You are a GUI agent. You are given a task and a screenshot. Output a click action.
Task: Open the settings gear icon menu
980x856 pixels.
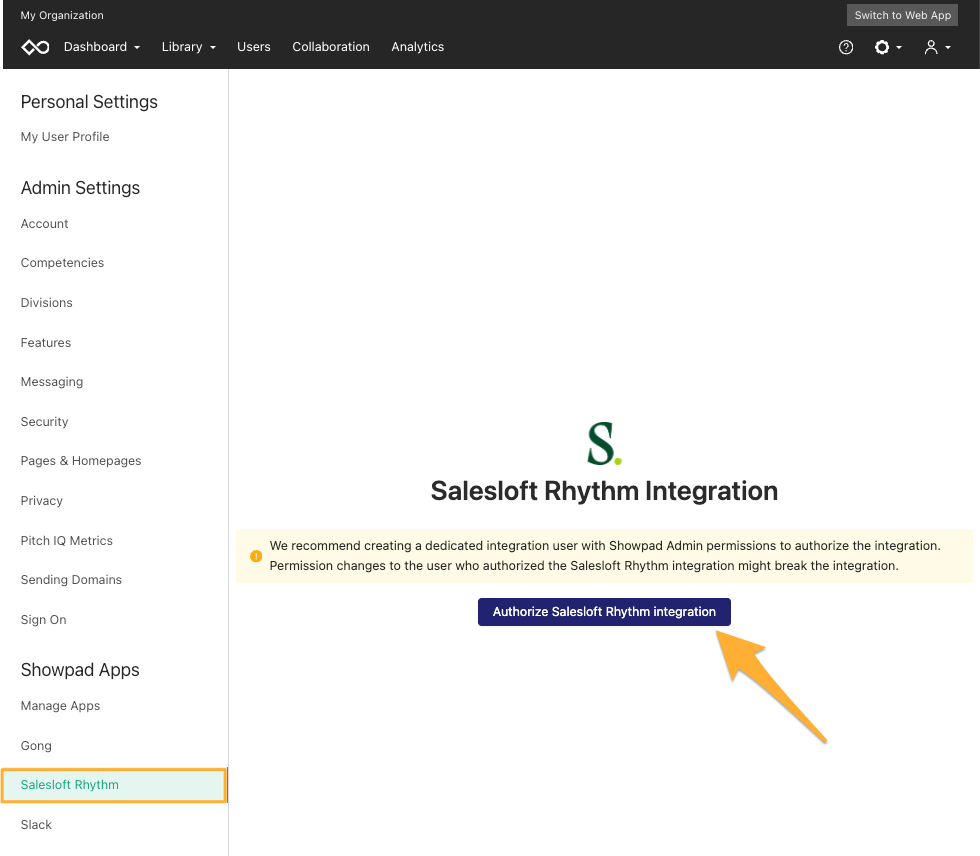[x=888, y=47]
